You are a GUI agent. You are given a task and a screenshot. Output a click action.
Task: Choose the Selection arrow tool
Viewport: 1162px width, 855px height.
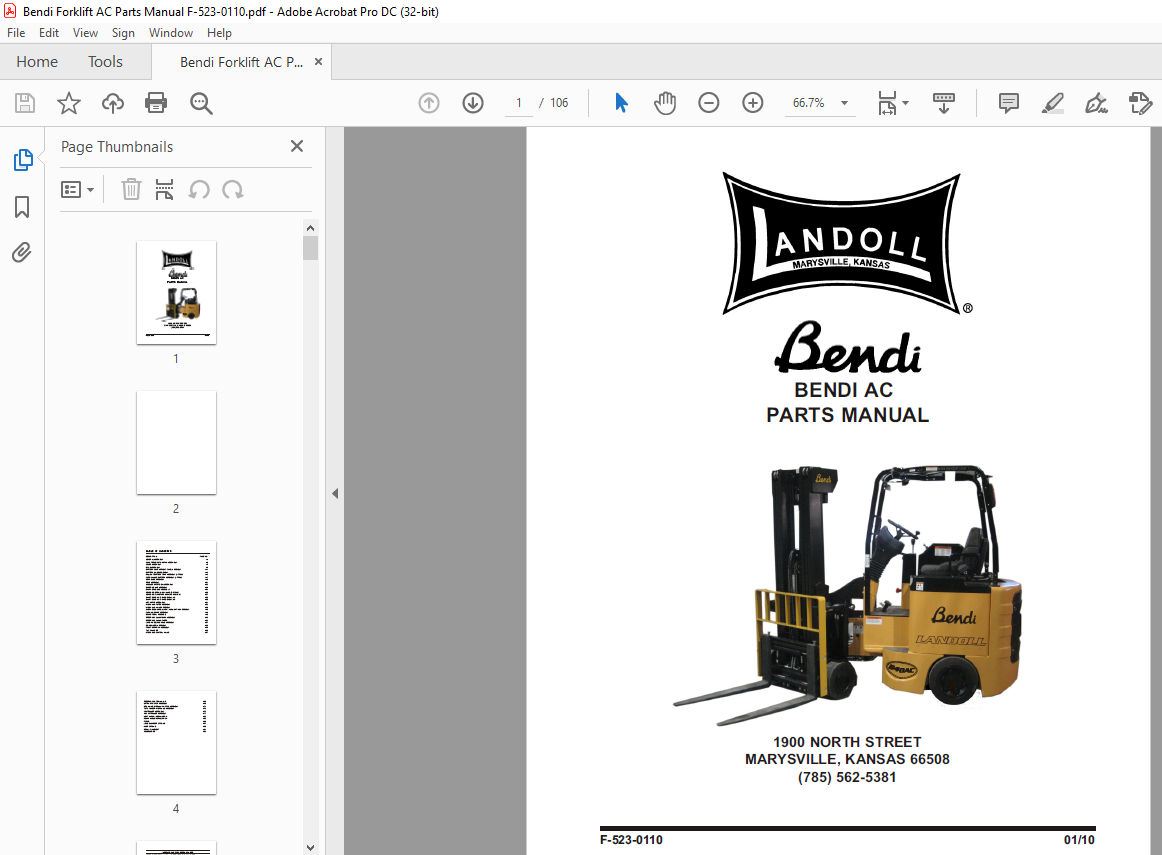point(621,103)
